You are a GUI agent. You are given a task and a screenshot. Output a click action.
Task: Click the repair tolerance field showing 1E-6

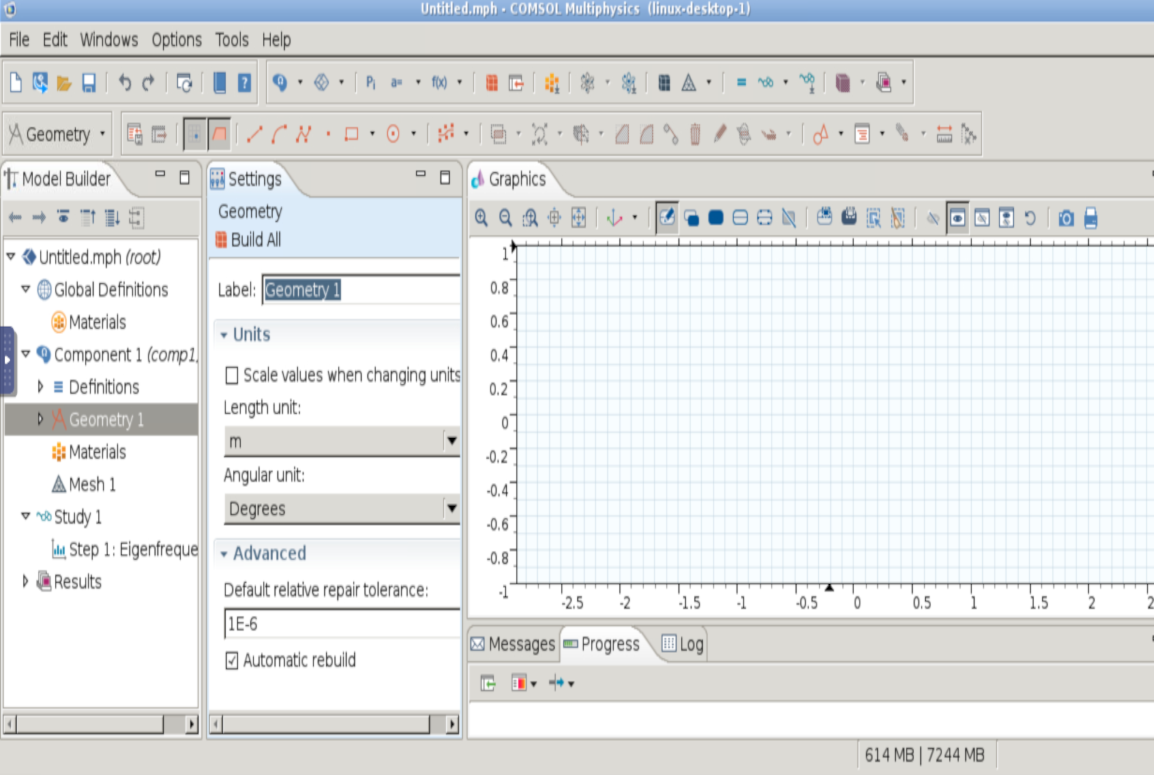tap(342, 624)
